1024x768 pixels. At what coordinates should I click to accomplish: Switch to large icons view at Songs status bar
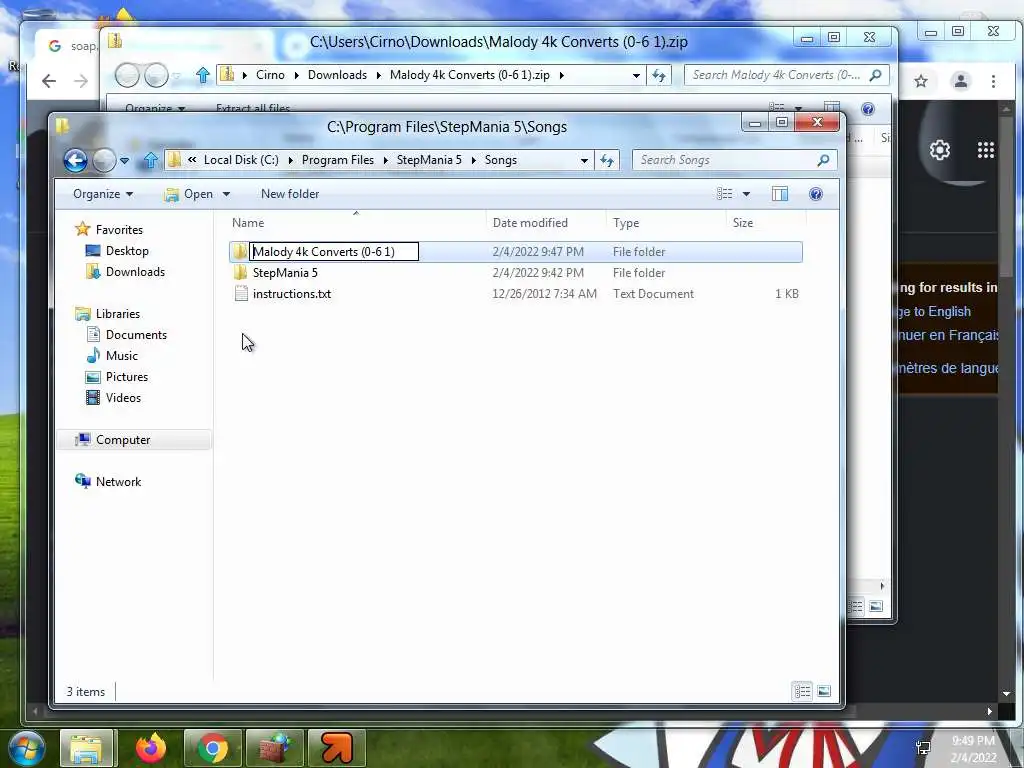point(824,691)
